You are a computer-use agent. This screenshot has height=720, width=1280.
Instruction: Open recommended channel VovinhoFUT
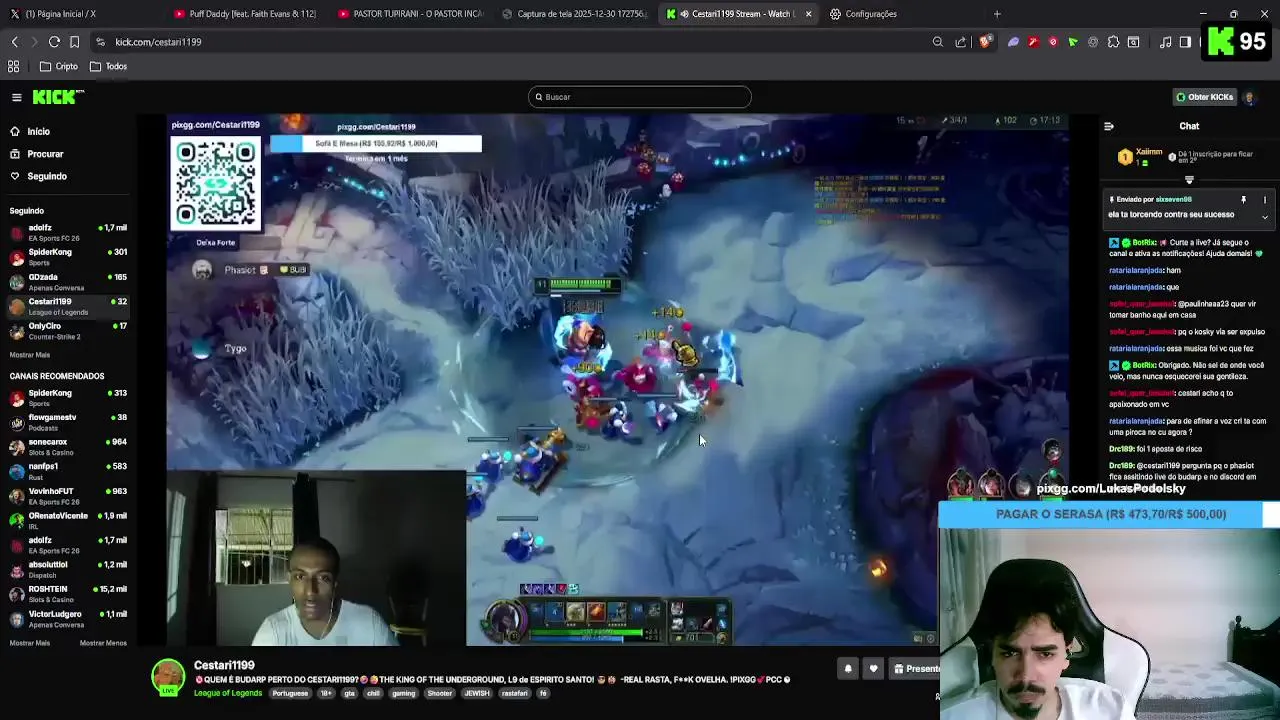pos(68,496)
